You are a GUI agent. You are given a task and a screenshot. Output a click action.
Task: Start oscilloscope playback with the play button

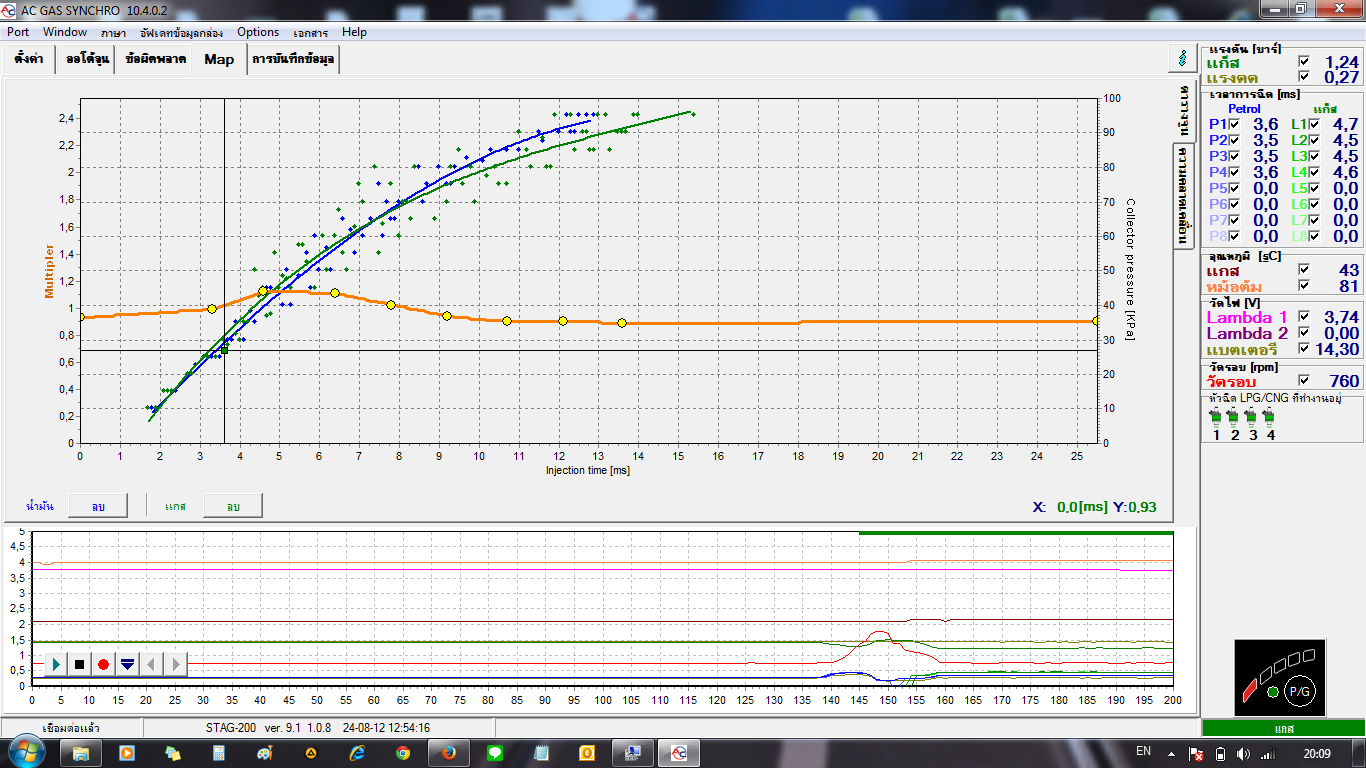[56, 663]
